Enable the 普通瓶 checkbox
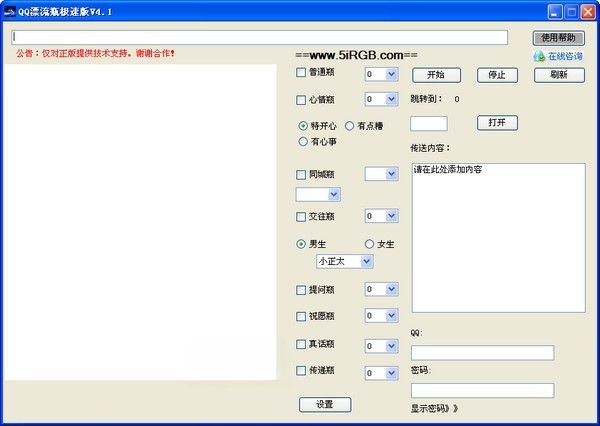Viewport: 600px width, 426px height. [301, 72]
